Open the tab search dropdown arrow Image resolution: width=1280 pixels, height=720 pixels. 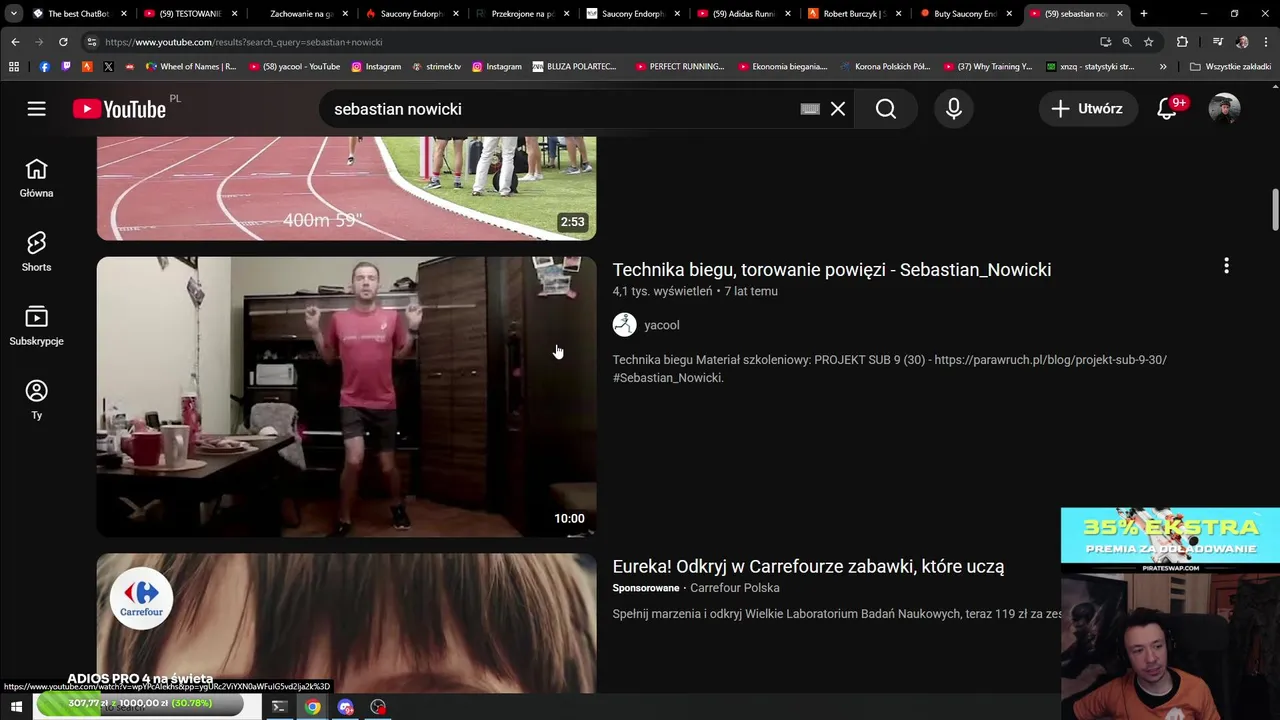click(x=13, y=14)
